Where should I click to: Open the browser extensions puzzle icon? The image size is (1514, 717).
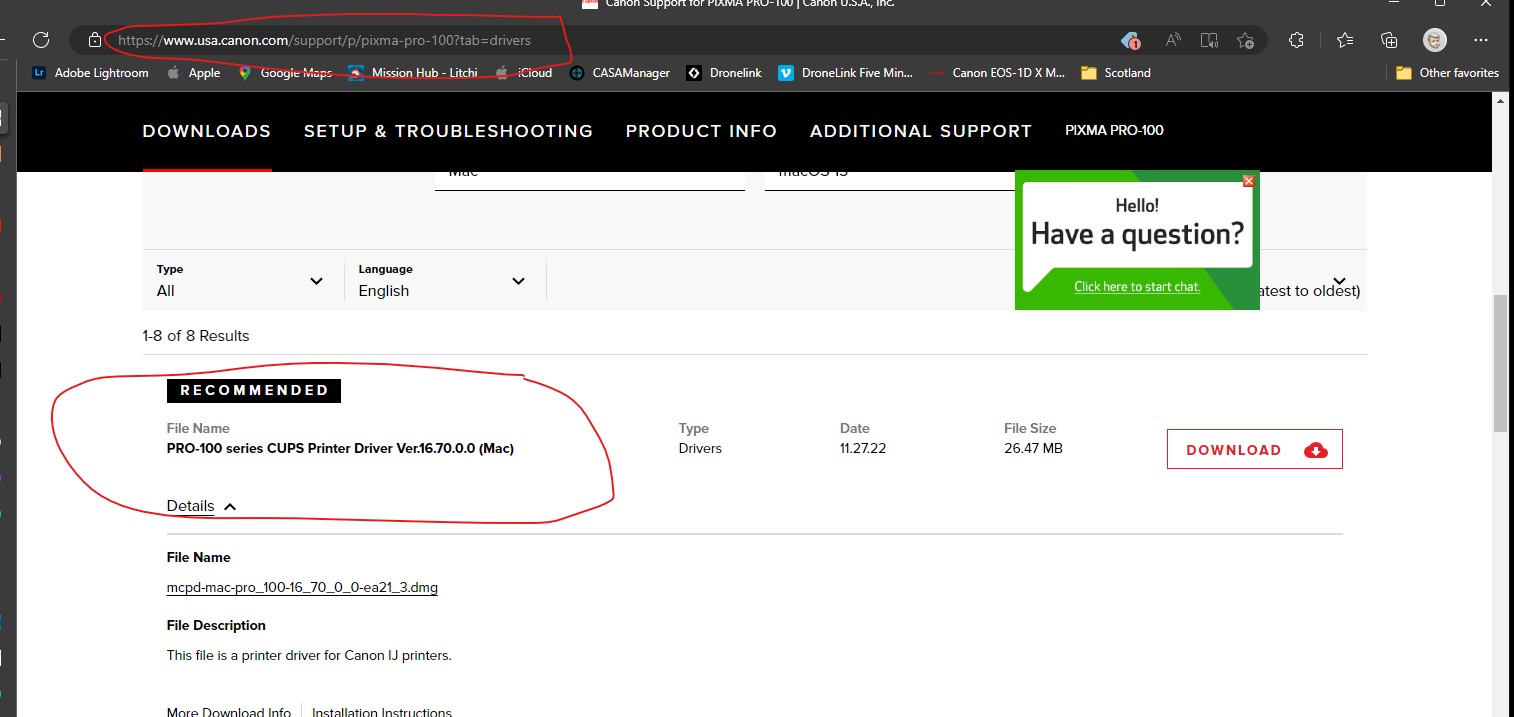click(x=1297, y=40)
